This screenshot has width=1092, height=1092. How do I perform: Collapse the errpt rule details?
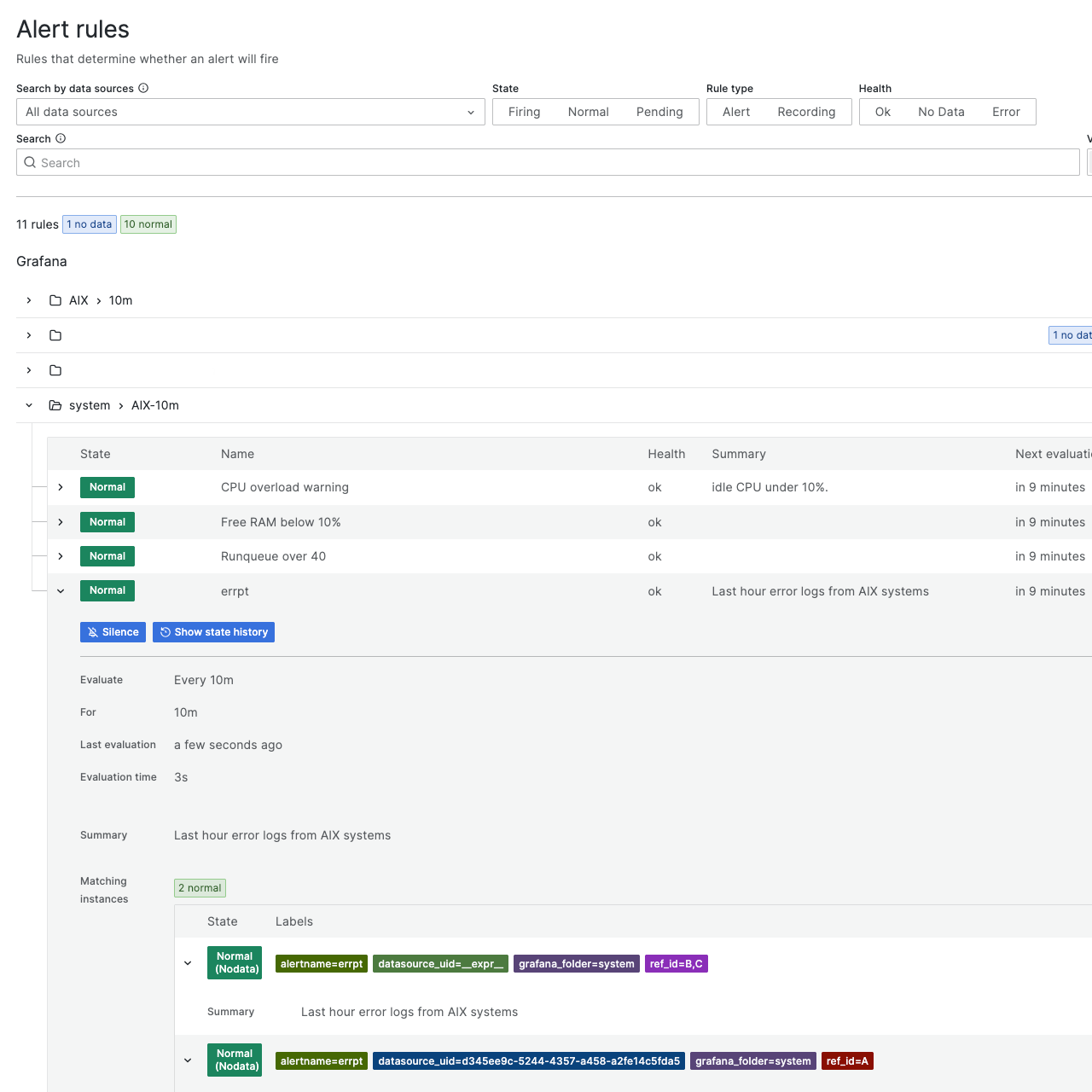(61, 590)
